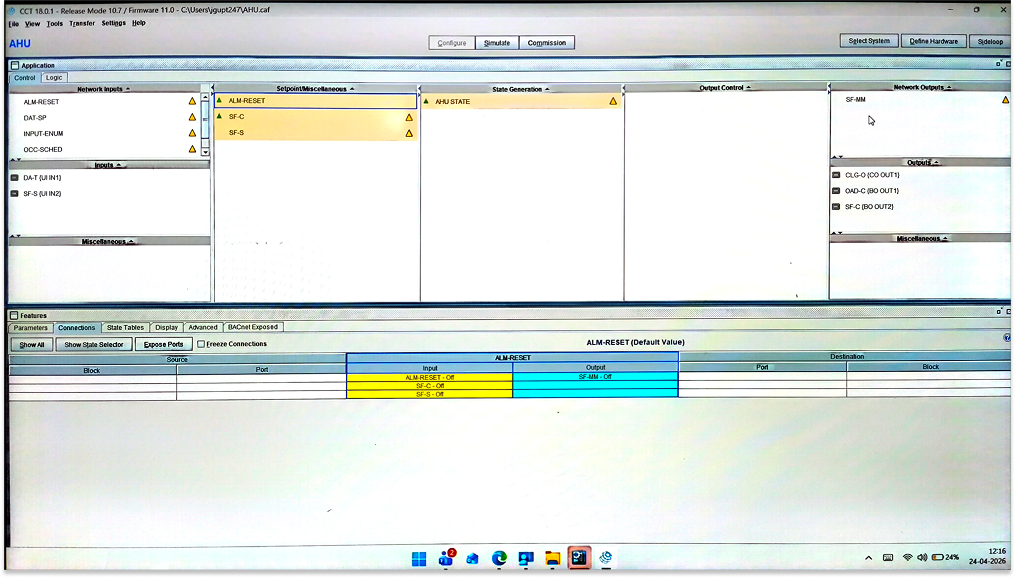Click the warning icon beside OCC-SCHED
This screenshot has height=578, width=1015.
192,149
